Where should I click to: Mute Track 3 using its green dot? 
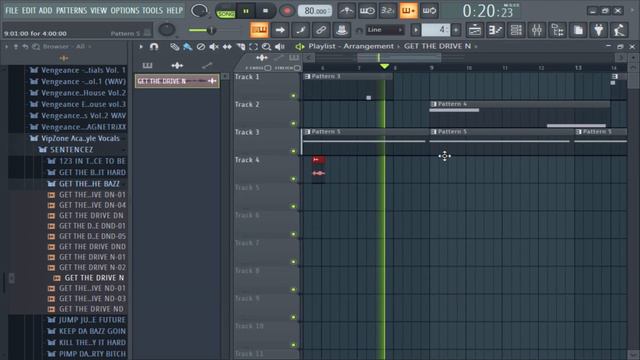293,151
